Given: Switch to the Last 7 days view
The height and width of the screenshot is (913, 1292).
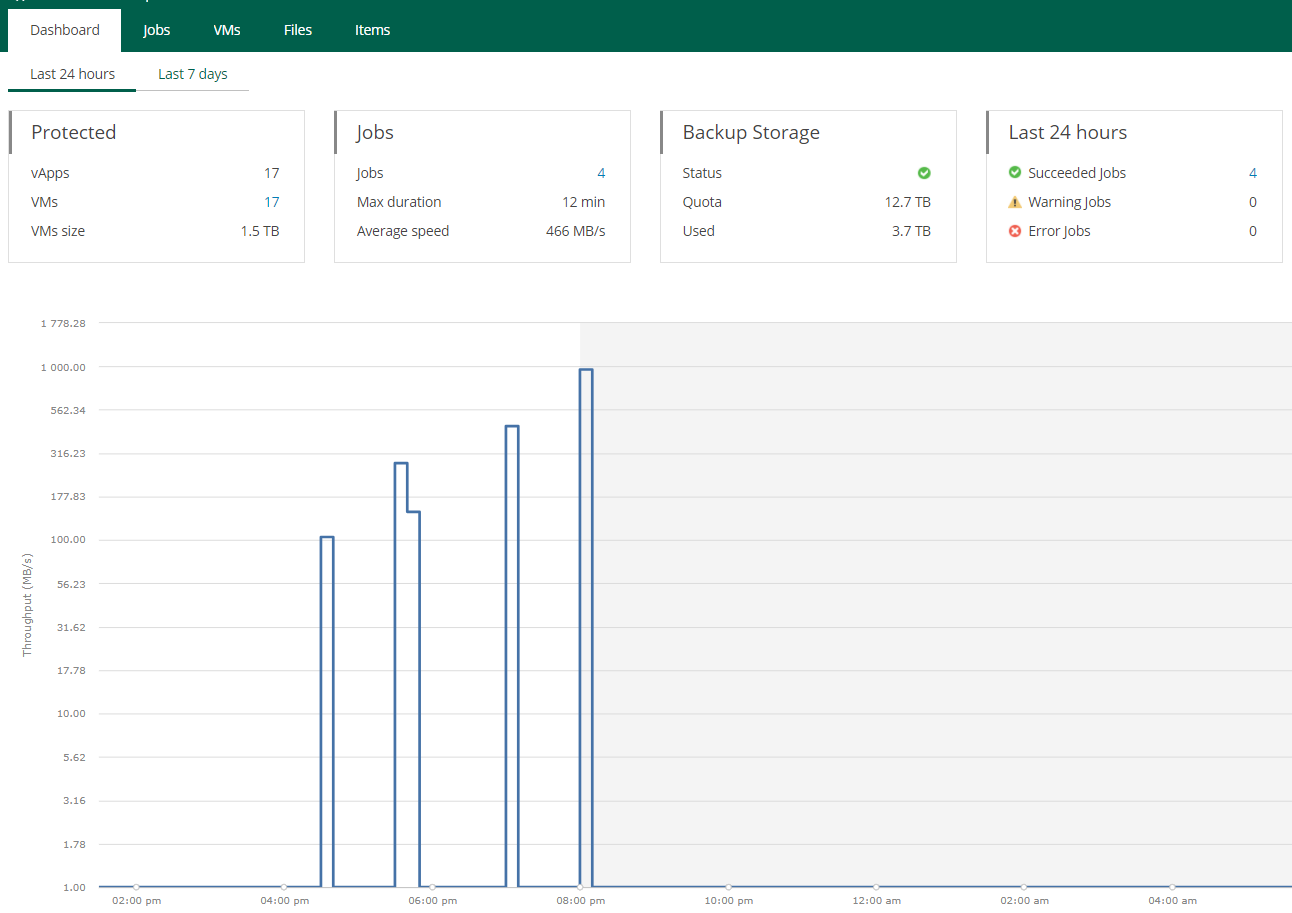Looking at the screenshot, I should [192, 73].
